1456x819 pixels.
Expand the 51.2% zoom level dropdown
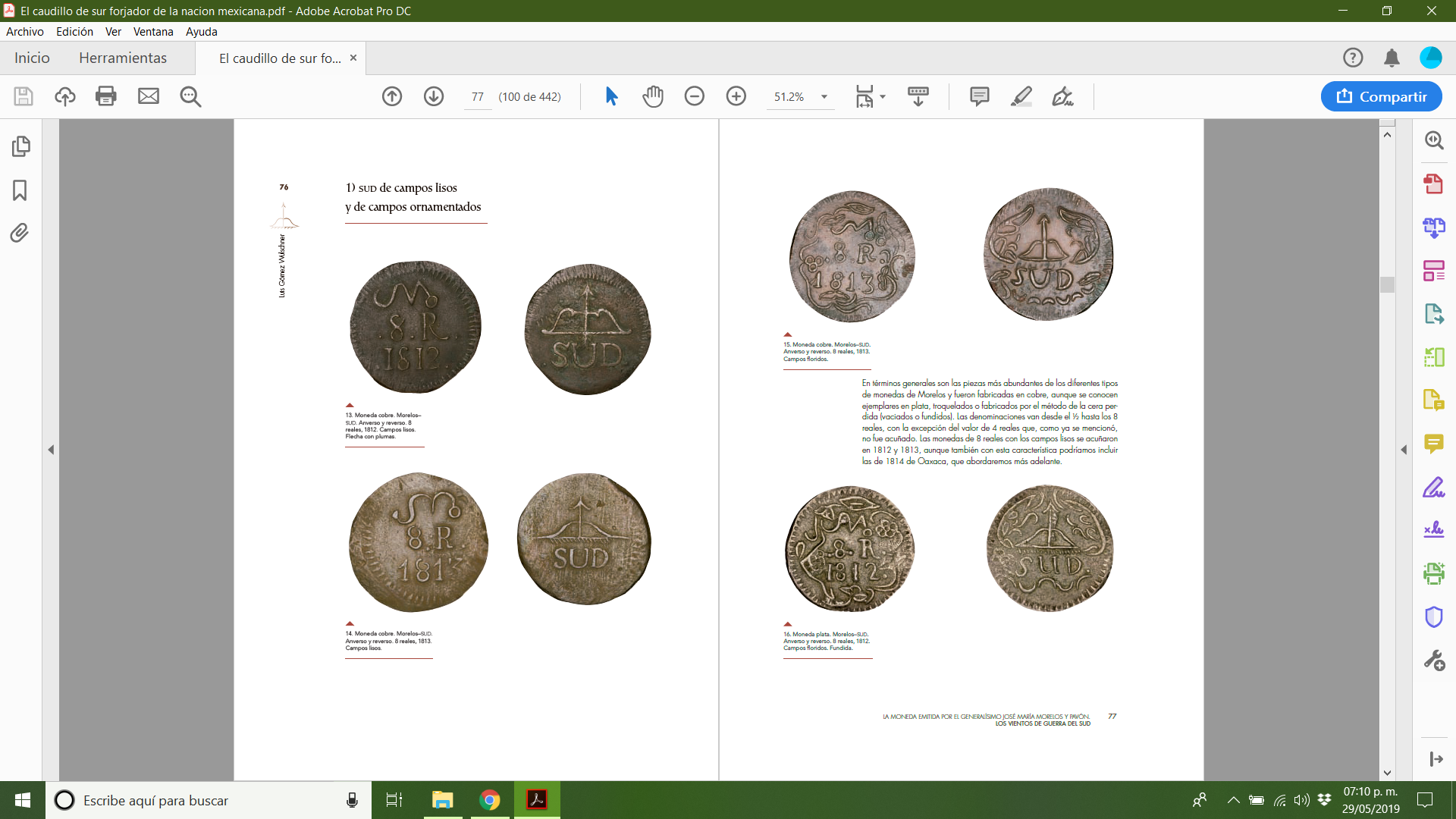point(824,97)
